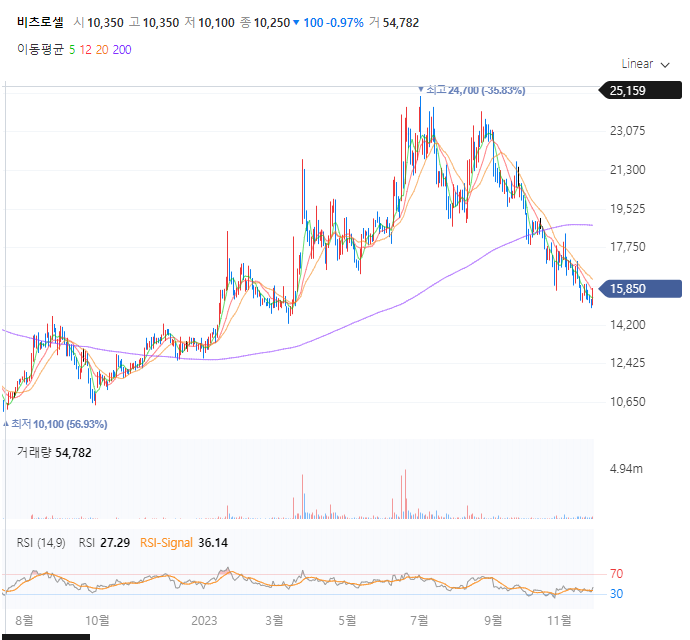Click the high price 고 10,350
This screenshot has height=640, width=690.
(x=154, y=22)
